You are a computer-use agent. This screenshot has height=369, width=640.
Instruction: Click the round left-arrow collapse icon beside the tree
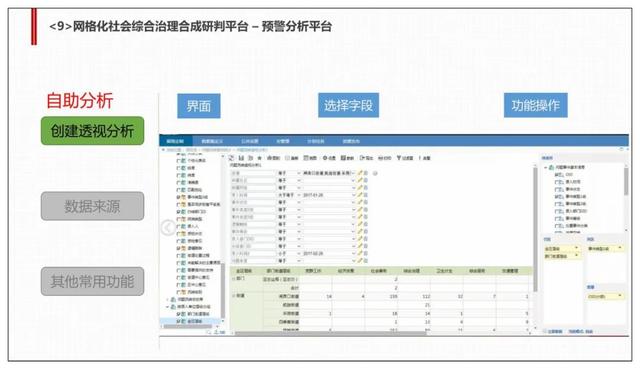pyautogui.click(x=168, y=227)
